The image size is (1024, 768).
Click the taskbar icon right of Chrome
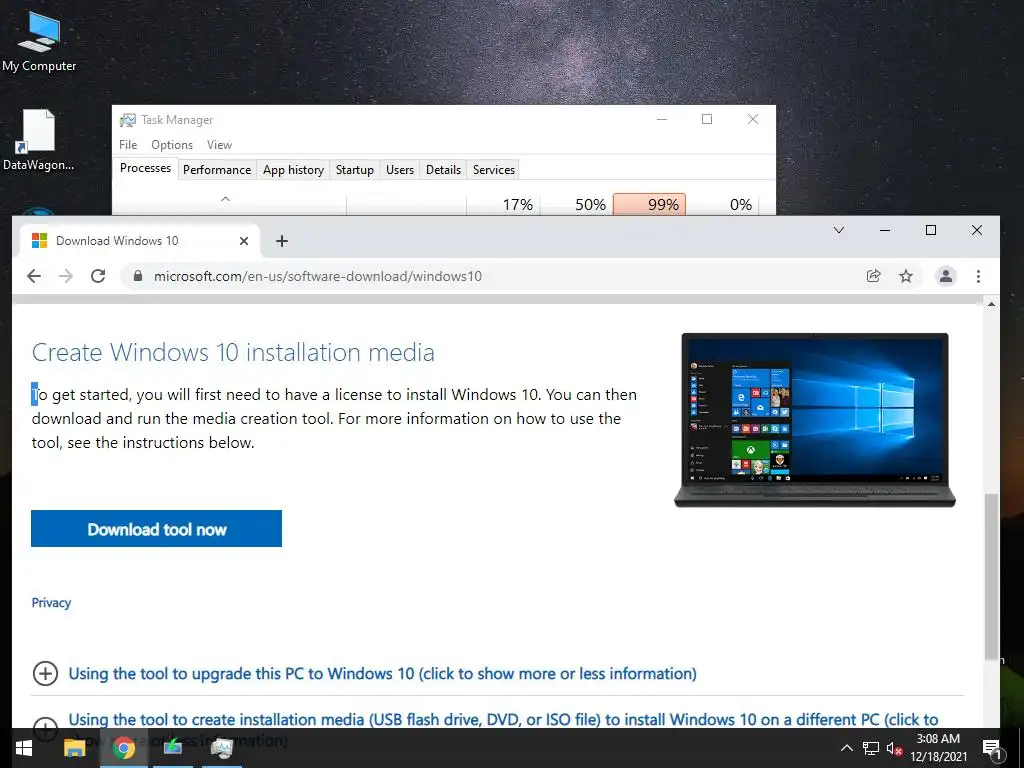coord(172,748)
